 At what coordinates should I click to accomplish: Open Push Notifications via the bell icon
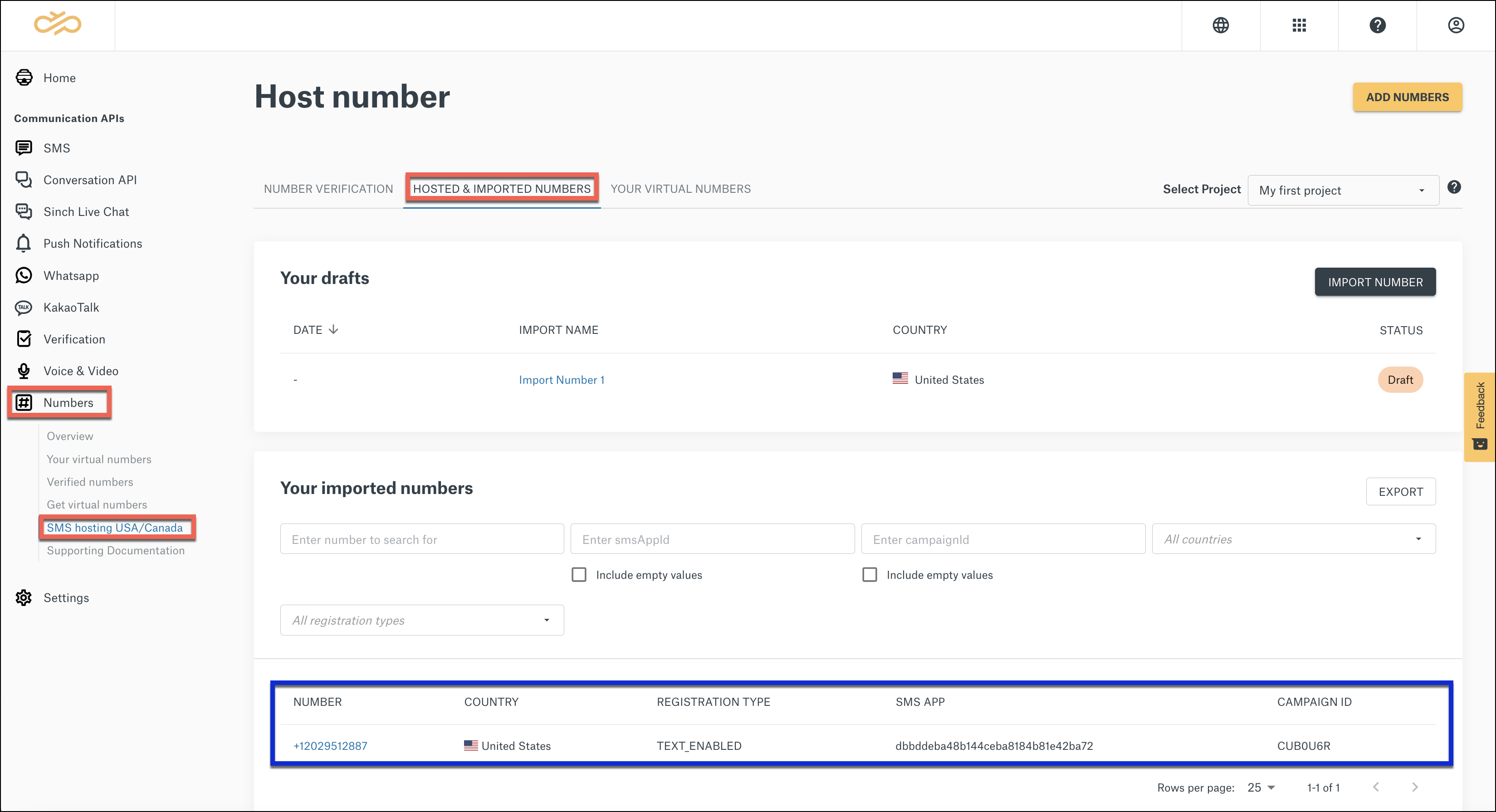click(x=24, y=243)
